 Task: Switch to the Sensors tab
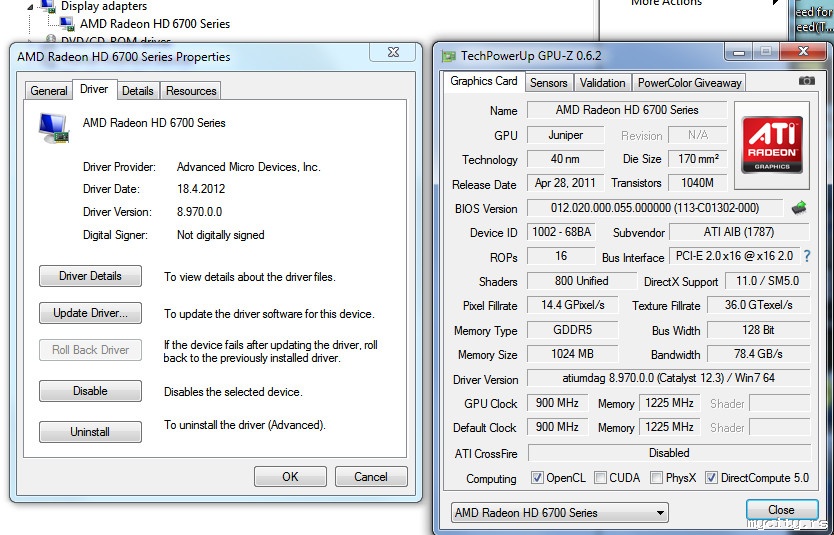[548, 82]
